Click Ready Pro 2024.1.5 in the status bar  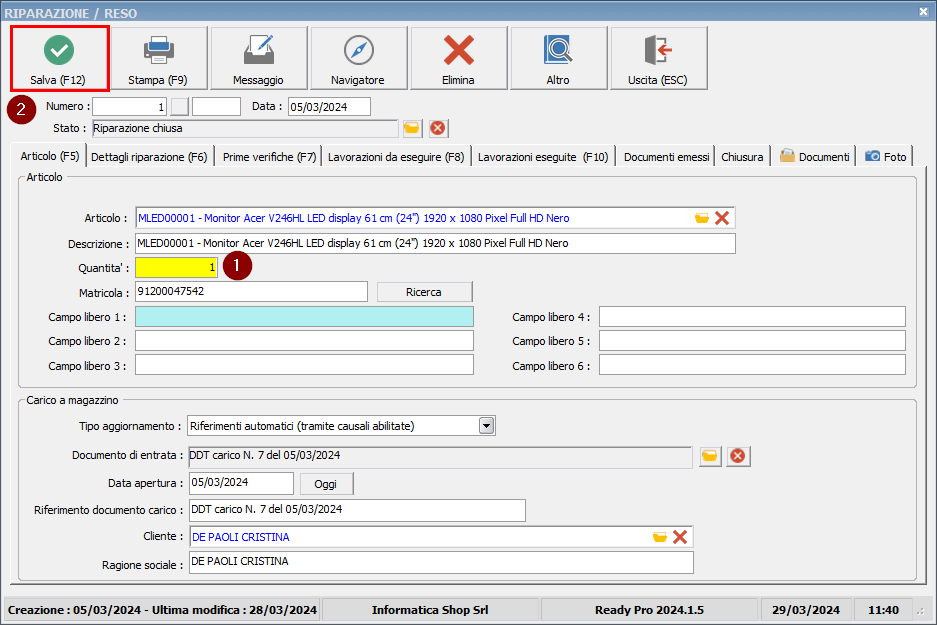click(x=650, y=610)
